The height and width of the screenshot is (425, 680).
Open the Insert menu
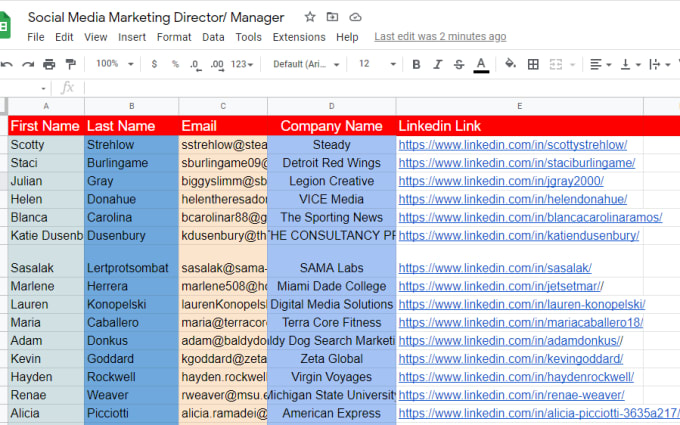coord(132,37)
